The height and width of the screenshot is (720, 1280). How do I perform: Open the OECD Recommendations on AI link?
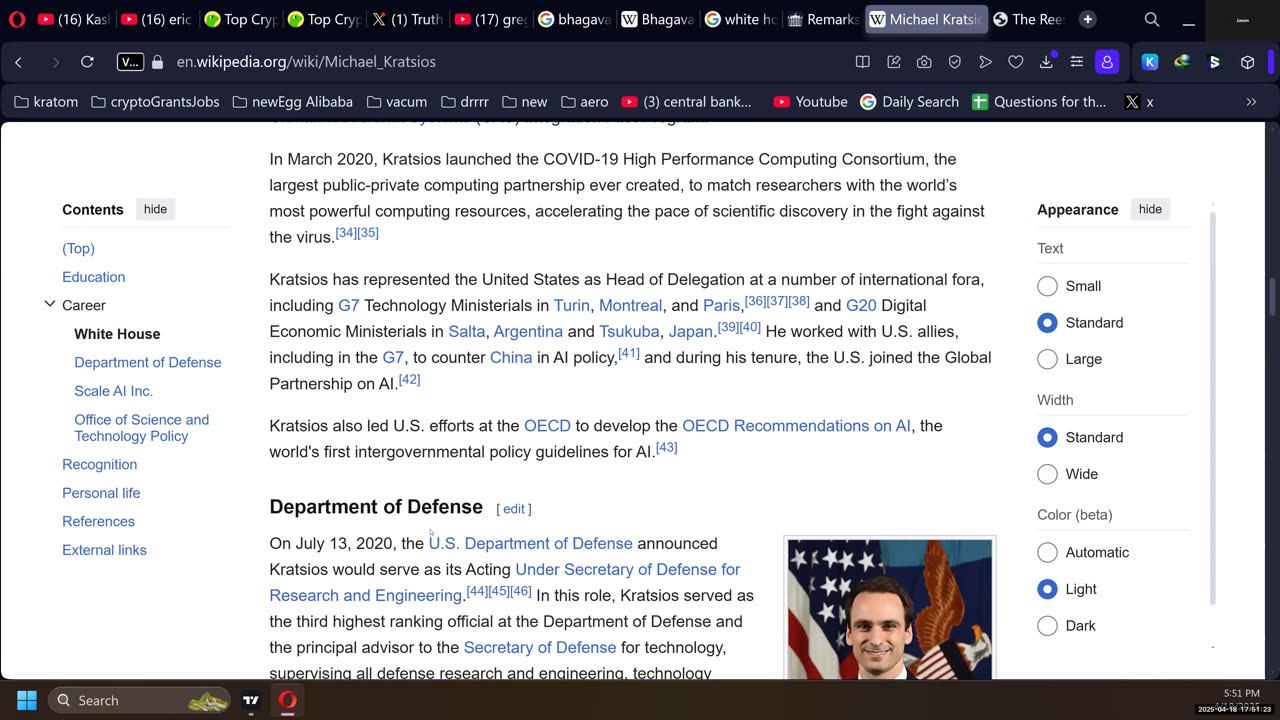click(796, 426)
